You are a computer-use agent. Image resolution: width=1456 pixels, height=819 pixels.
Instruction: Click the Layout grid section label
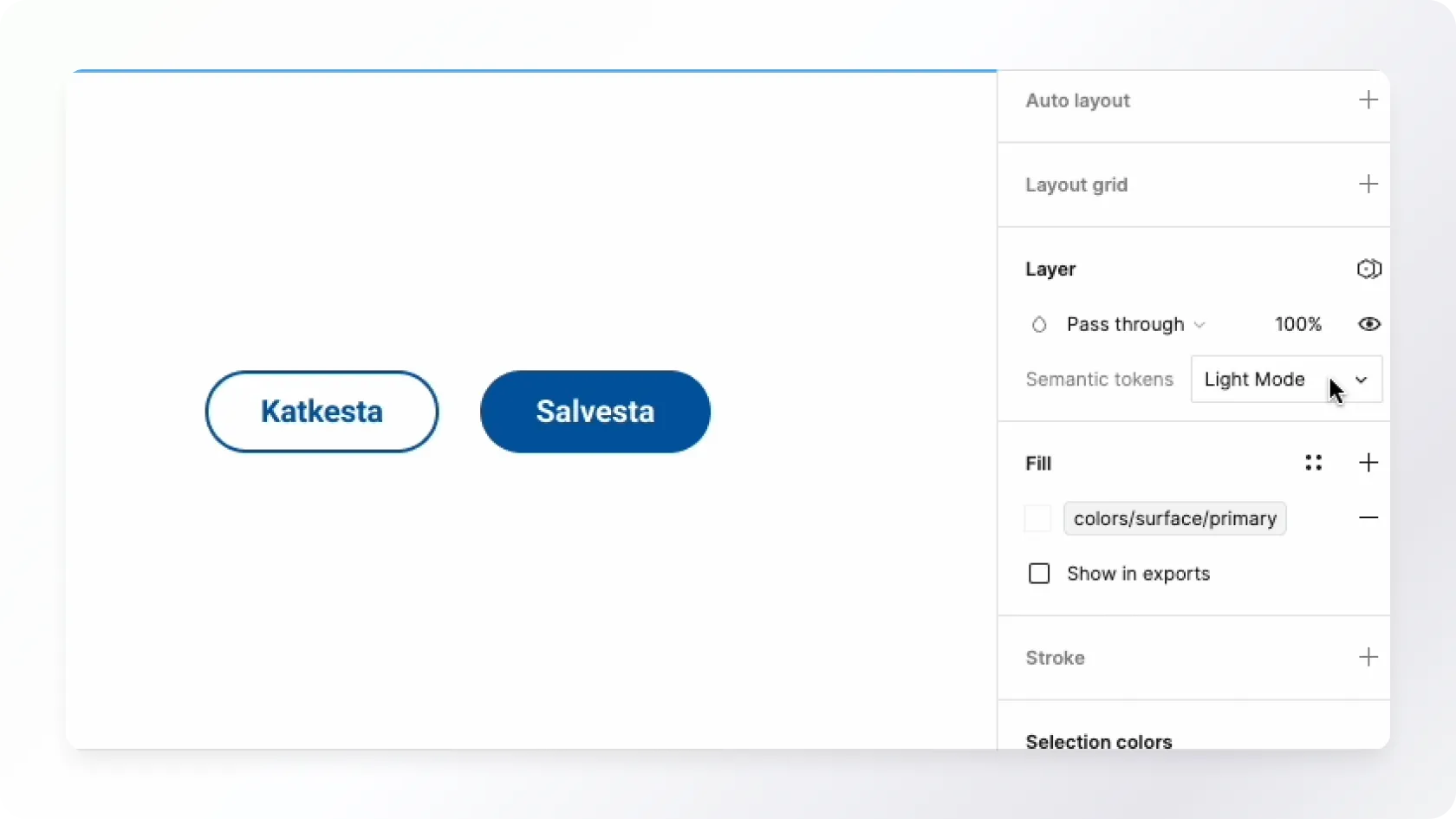point(1076,185)
